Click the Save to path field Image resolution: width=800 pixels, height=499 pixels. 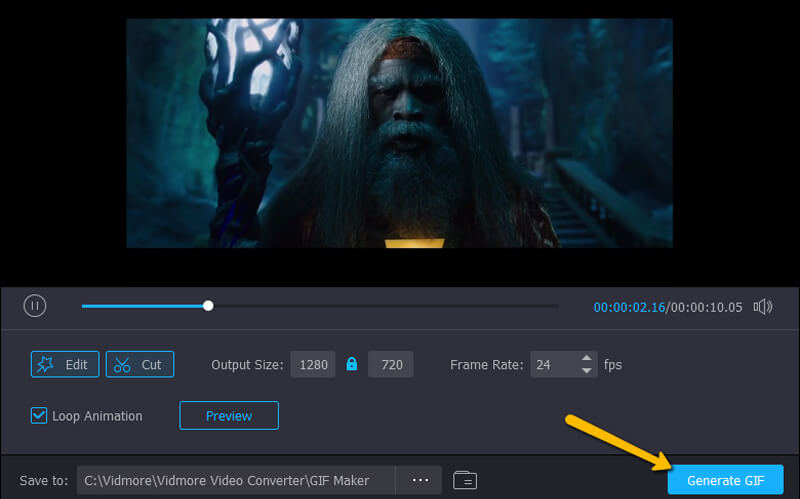coord(235,480)
